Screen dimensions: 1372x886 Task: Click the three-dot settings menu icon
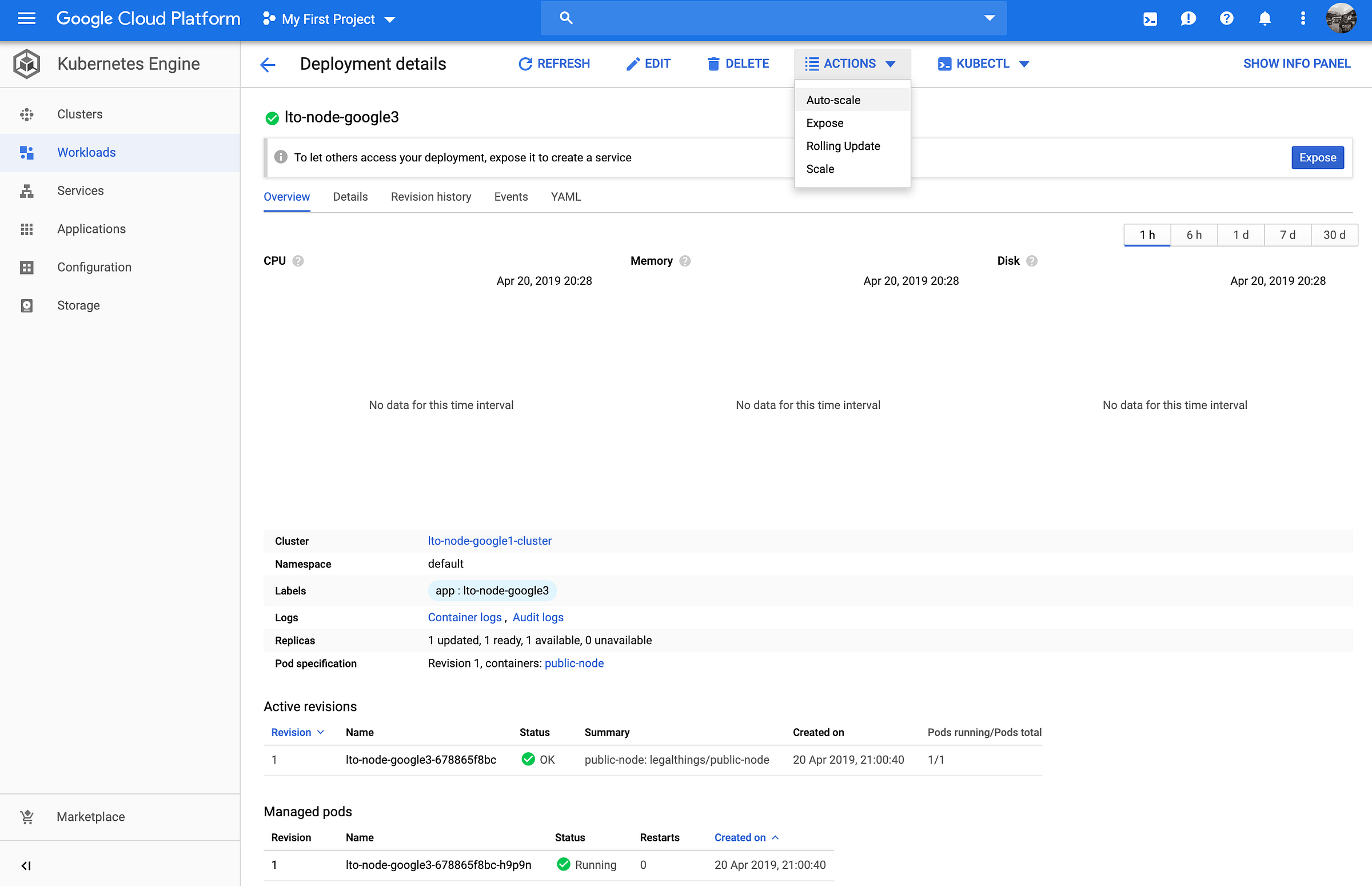tap(1302, 19)
